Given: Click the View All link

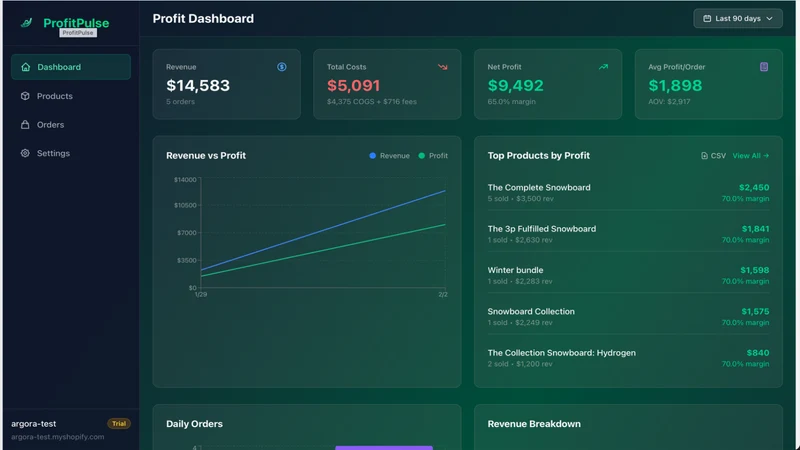Looking at the screenshot, I should tap(751, 156).
